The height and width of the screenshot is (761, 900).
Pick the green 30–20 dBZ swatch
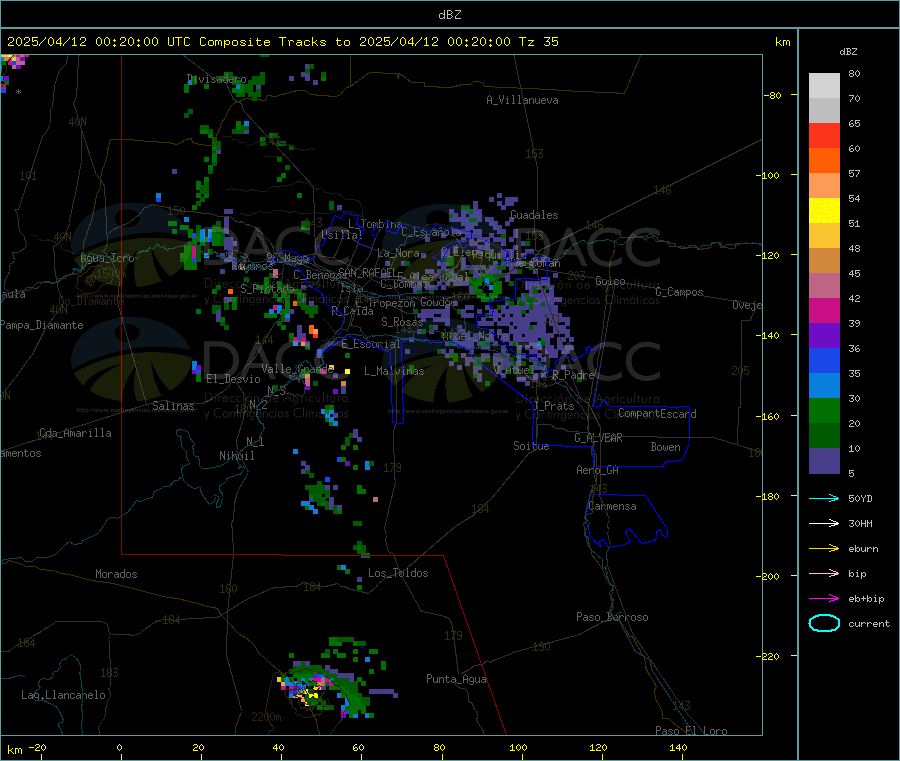pyautogui.click(x=824, y=410)
